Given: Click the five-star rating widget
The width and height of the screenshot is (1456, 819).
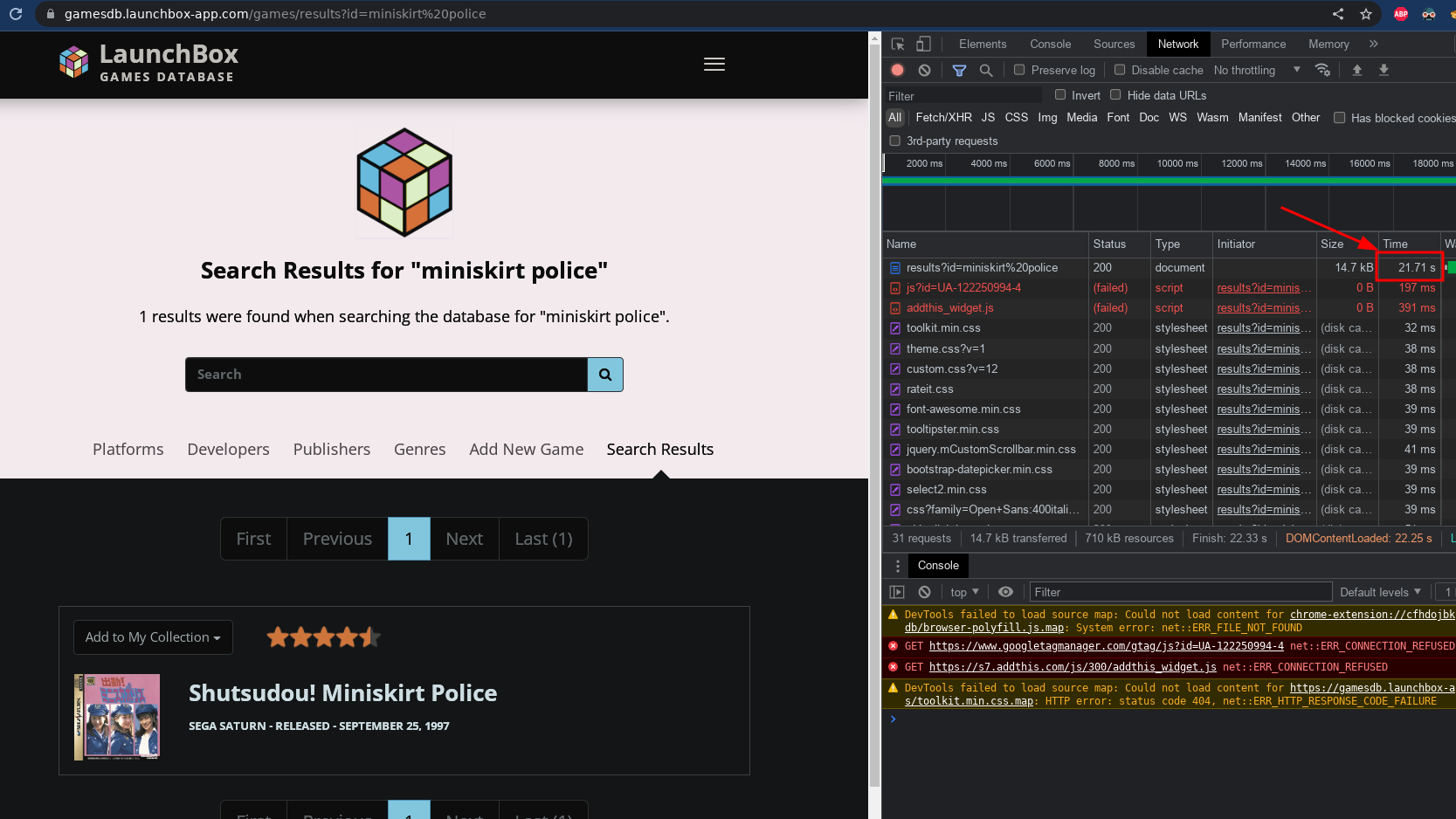Looking at the screenshot, I should [324, 637].
